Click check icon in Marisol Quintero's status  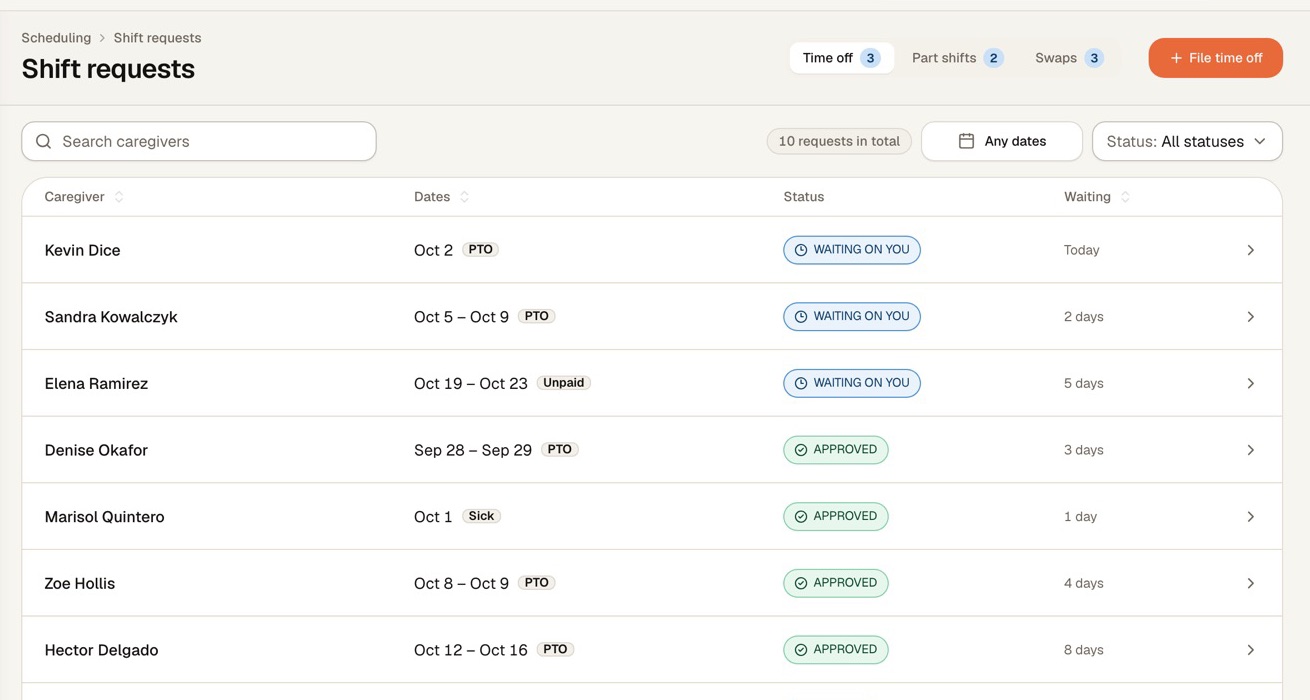pyautogui.click(x=801, y=516)
